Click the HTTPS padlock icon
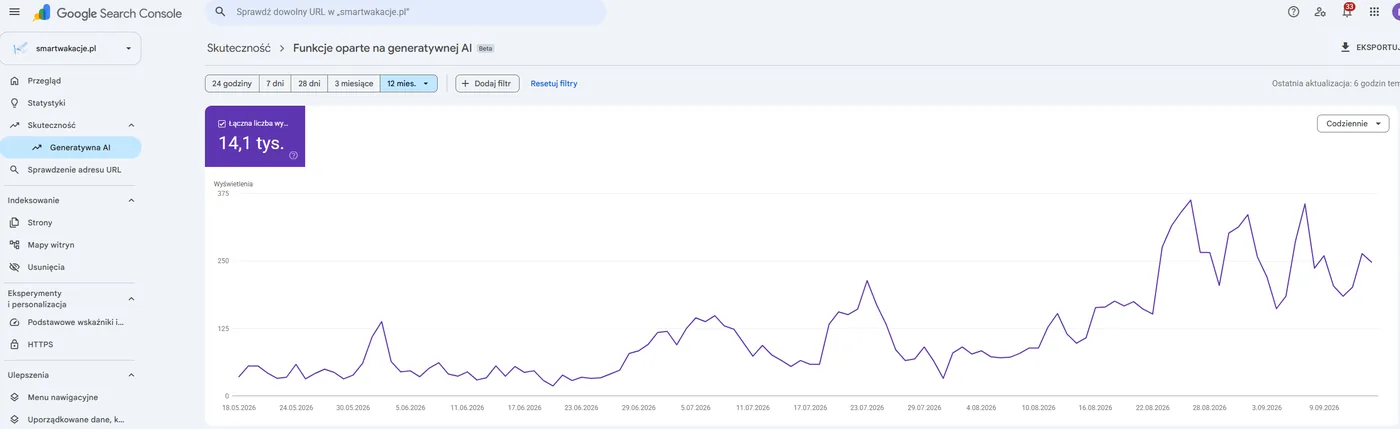1400x429 pixels. (14, 344)
